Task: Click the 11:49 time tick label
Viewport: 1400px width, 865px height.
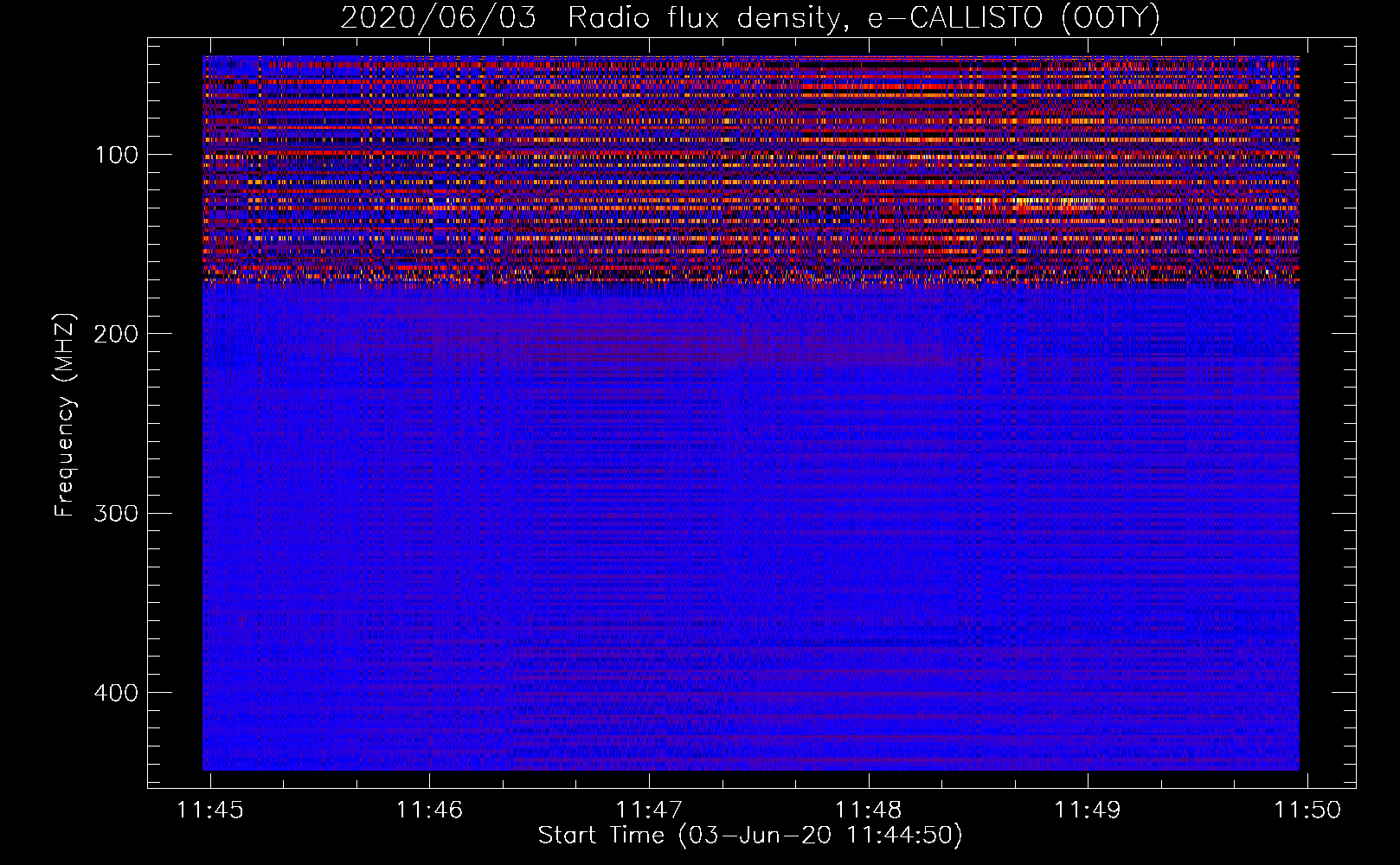Action: 1087,810
